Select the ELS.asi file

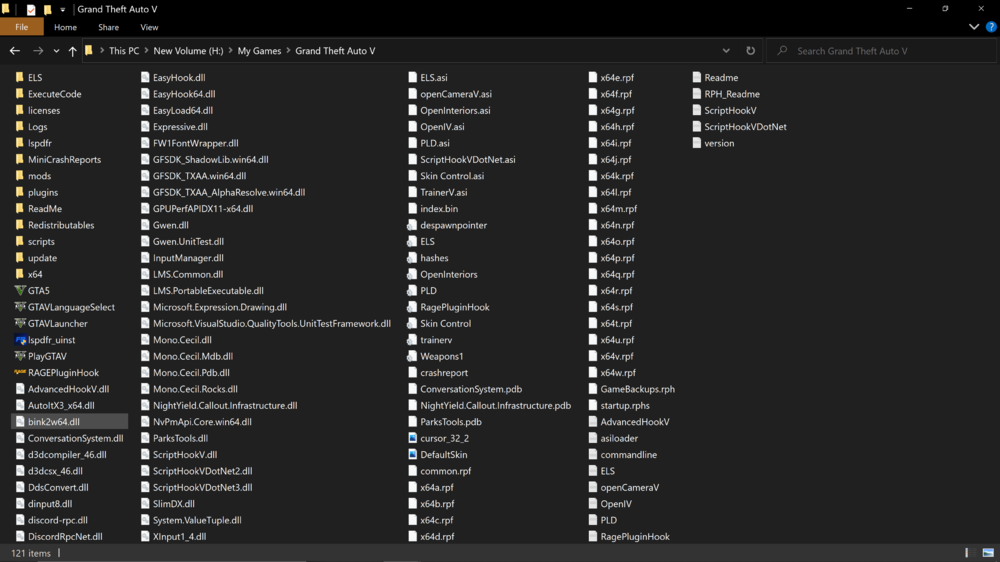point(428,77)
